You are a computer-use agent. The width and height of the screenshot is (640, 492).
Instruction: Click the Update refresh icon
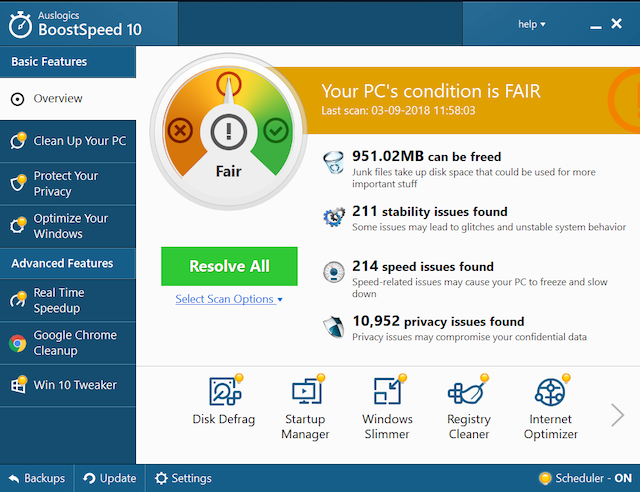click(x=89, y=478)
